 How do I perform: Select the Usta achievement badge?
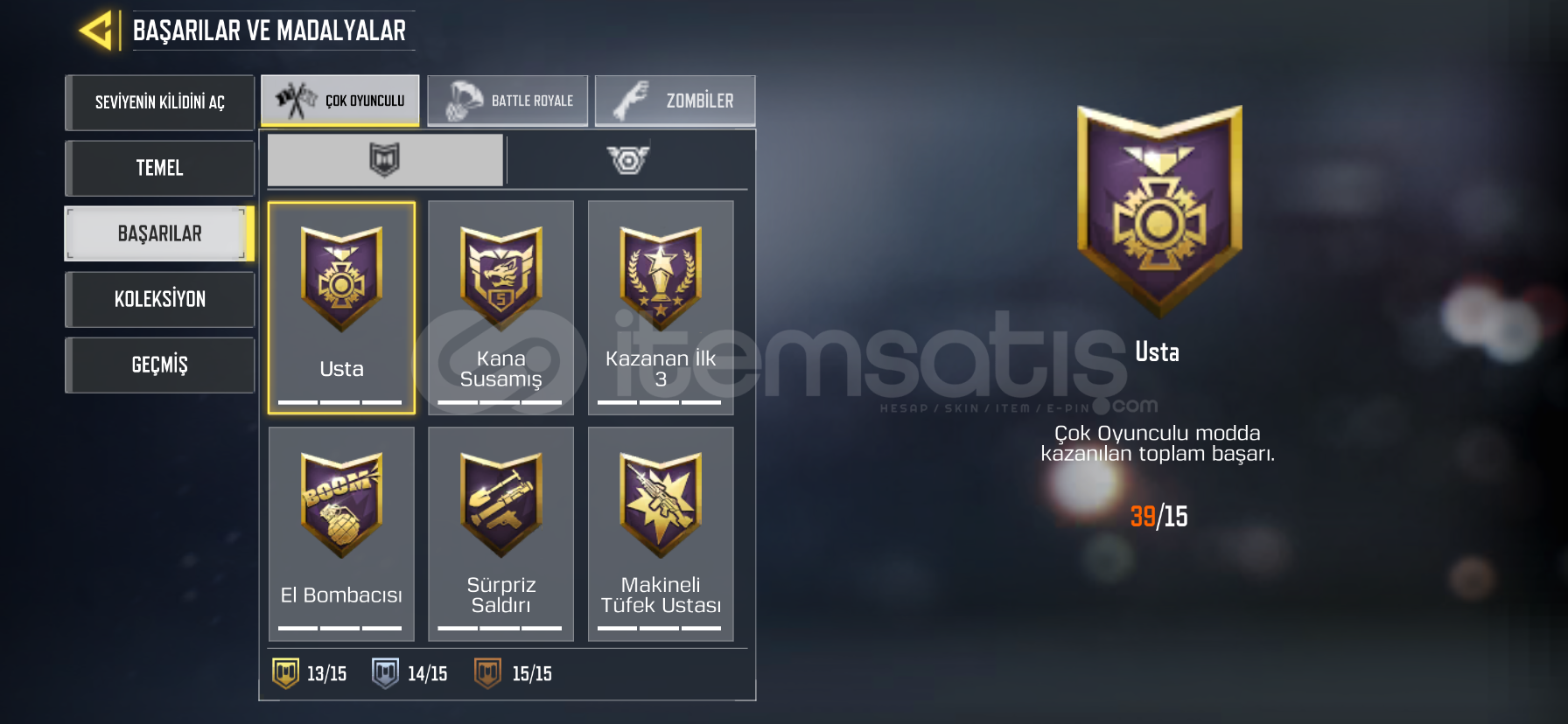(341, 308)
